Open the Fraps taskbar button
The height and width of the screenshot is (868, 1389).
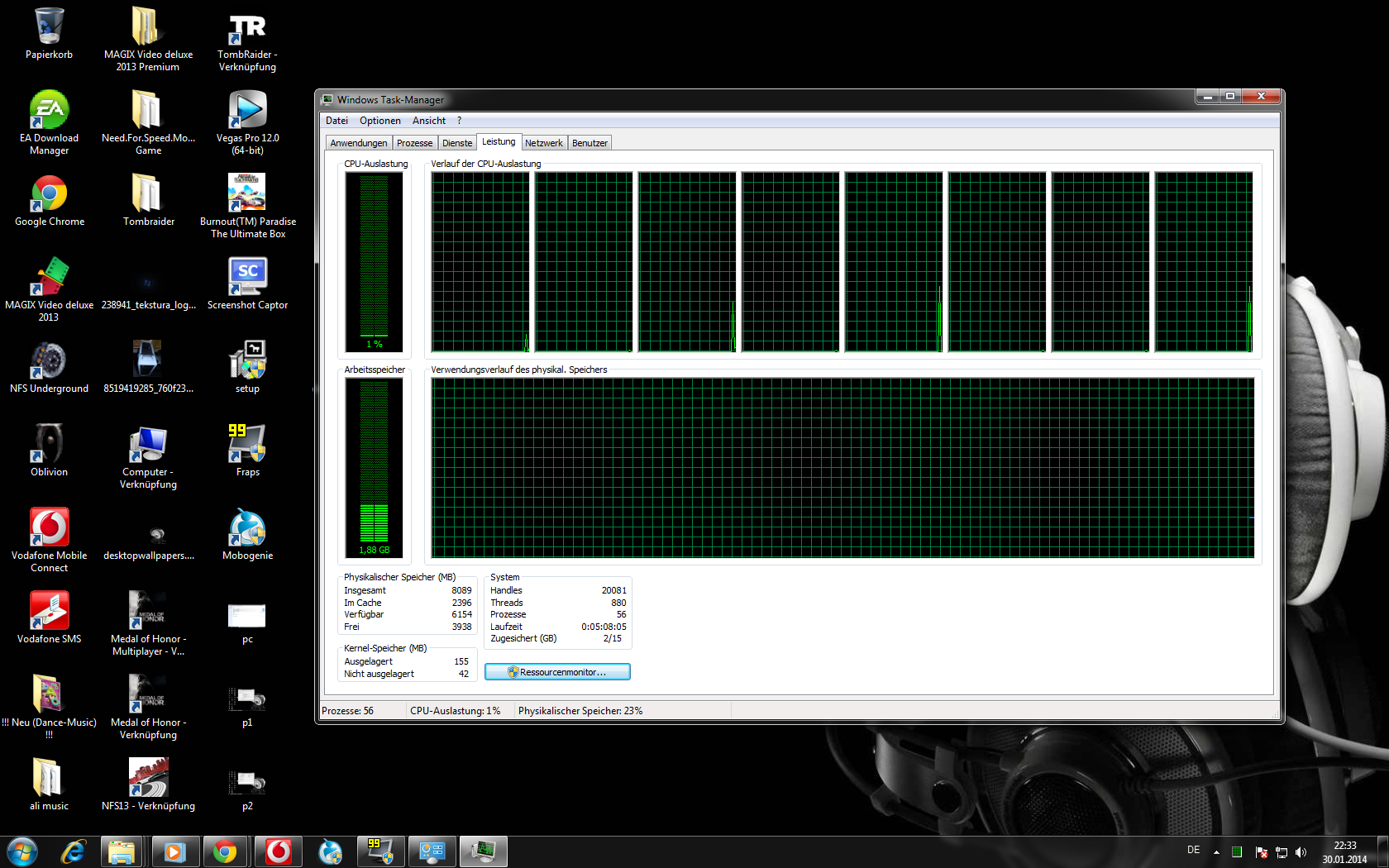point(380,851)
